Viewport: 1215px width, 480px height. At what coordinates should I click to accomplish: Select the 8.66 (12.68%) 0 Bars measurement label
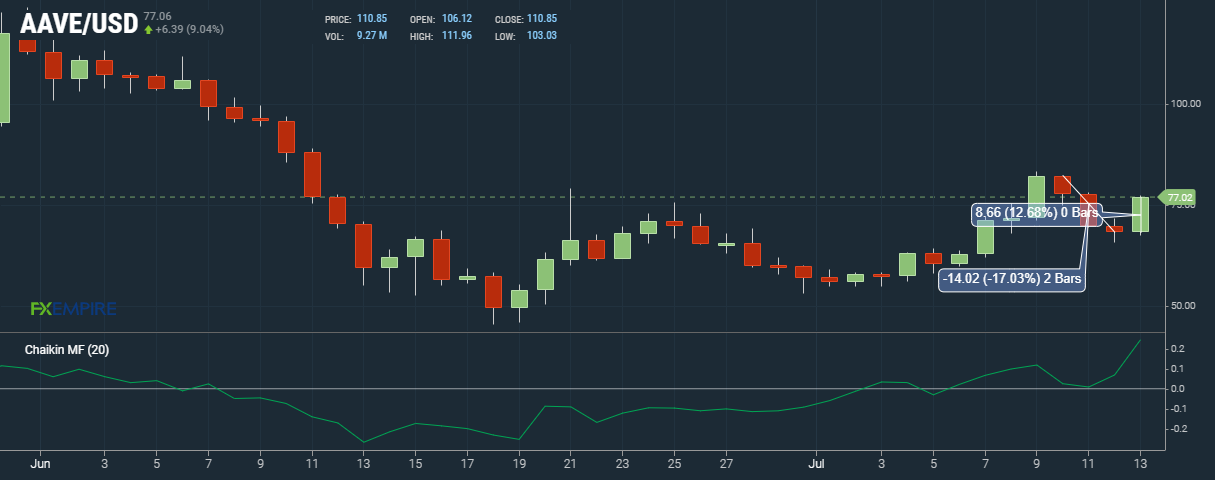pyautogui.click(x=1036, y=213)
